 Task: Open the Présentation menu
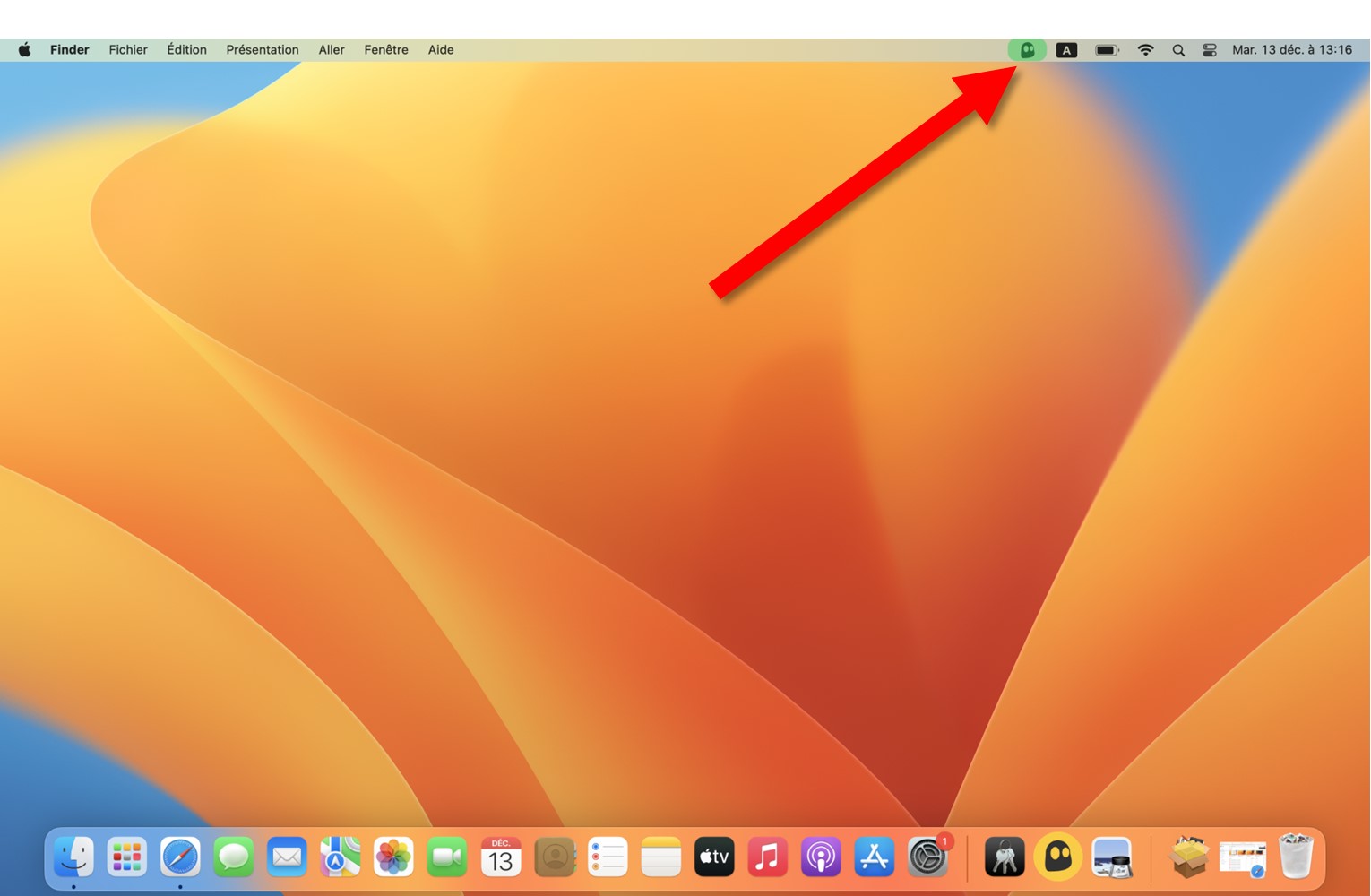[x=263, y=50]
